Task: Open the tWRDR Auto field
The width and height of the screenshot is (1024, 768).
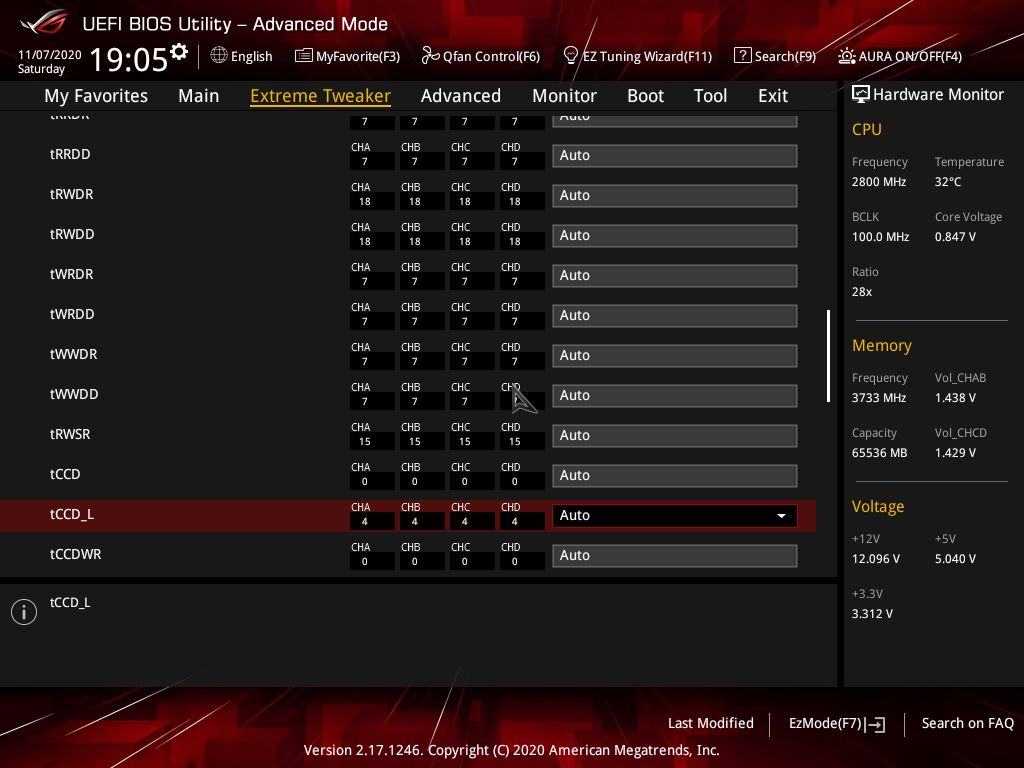Action: 675,276
